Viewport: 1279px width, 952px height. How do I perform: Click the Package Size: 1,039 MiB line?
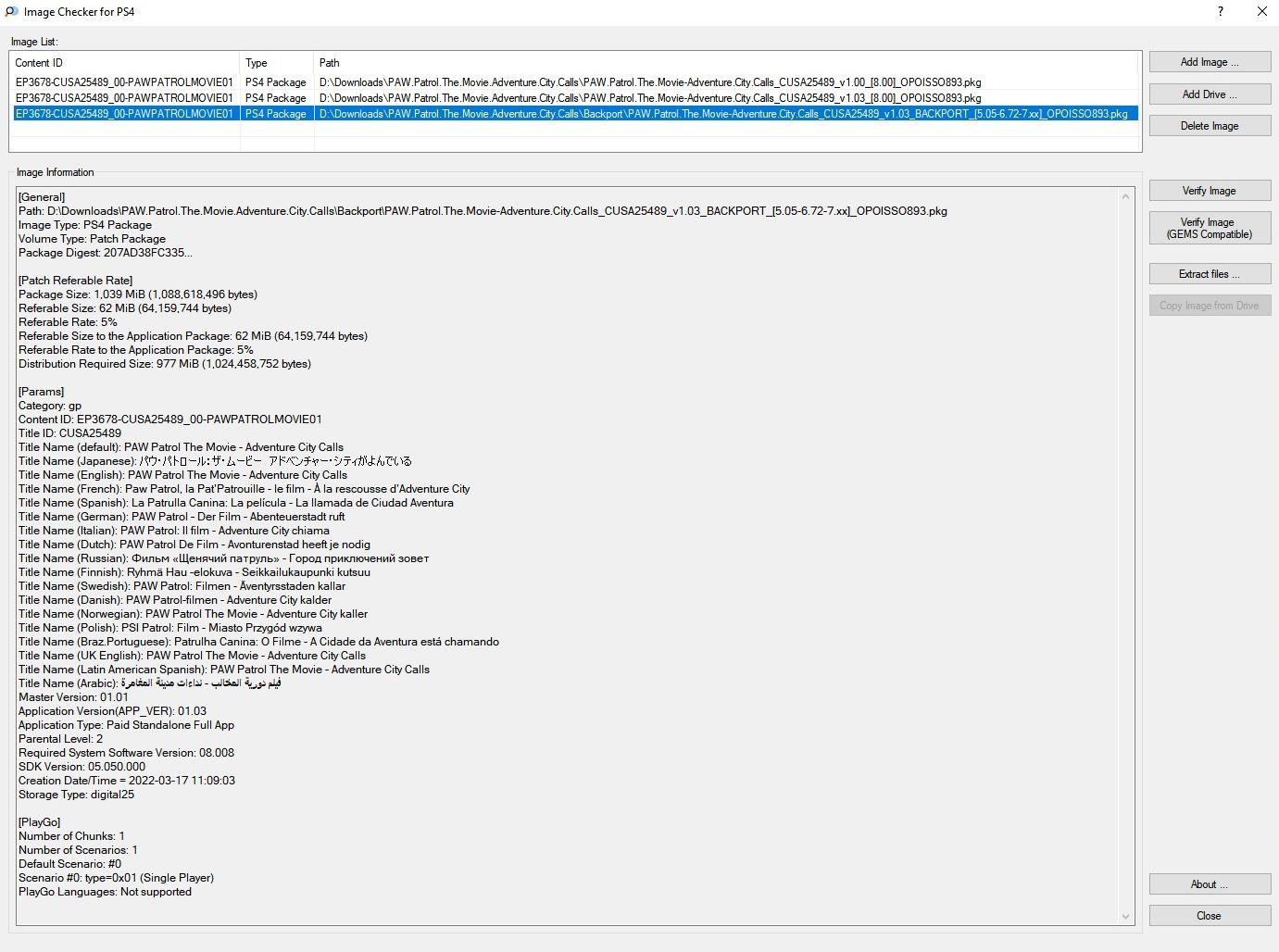tap(138, 294)
